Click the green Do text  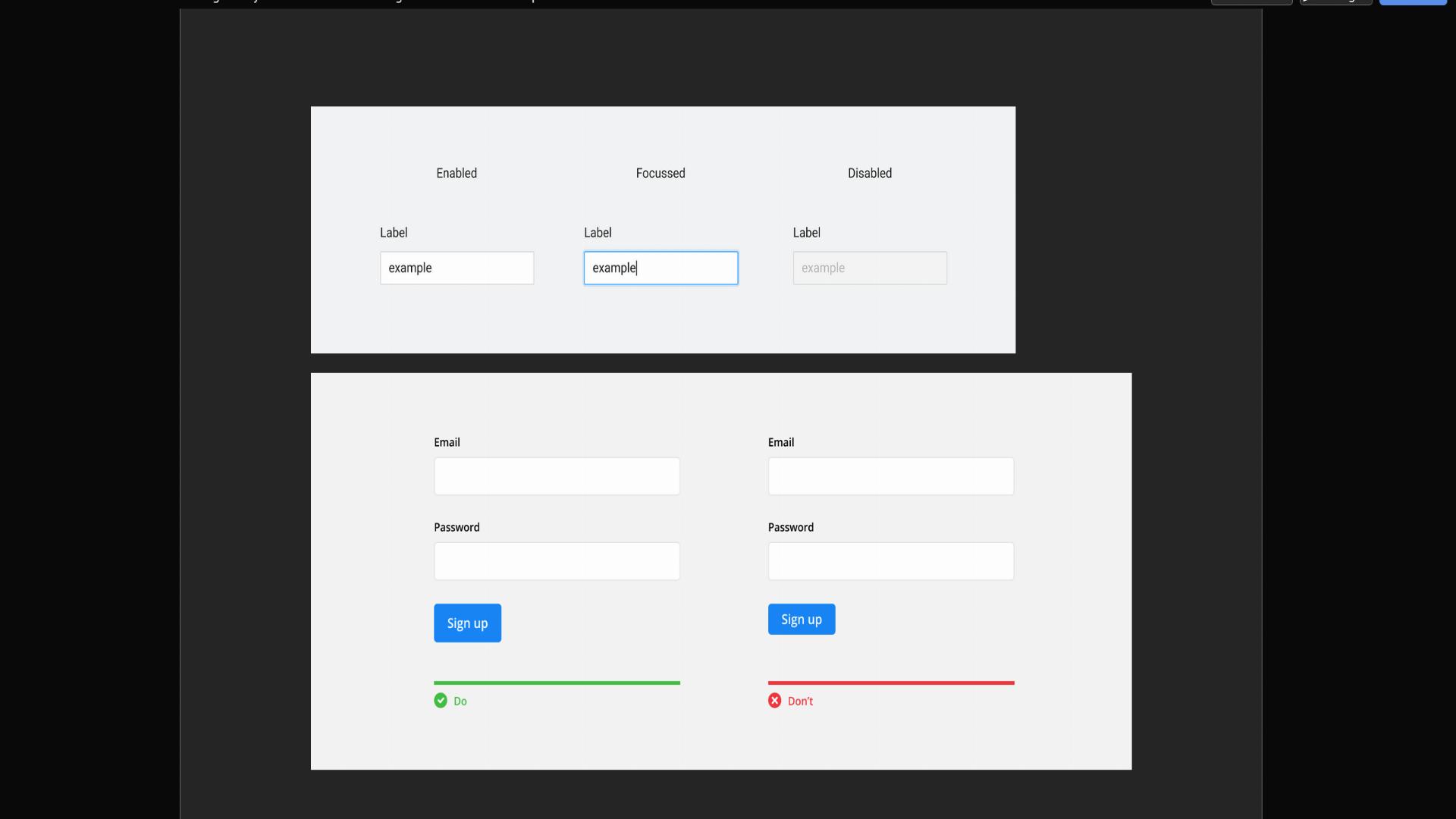click(460, 701)
